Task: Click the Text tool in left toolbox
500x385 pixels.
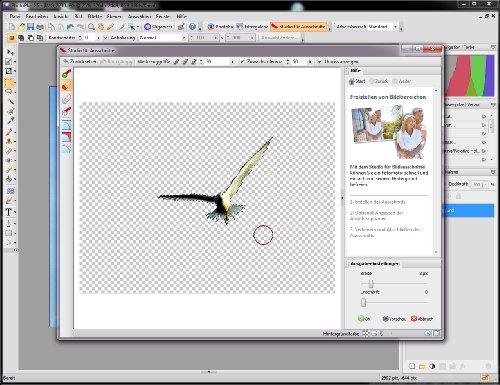Action: click(x=9, y=212)
